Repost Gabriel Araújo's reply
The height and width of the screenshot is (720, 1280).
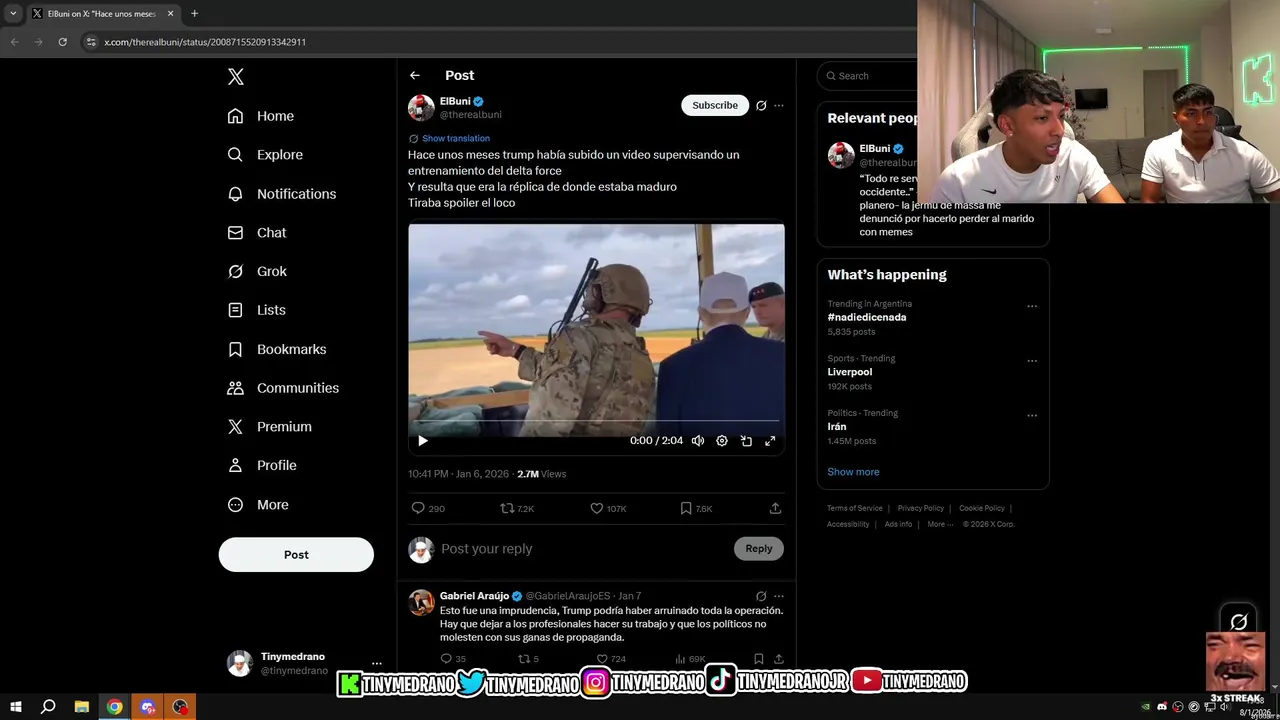coord(528,659)
